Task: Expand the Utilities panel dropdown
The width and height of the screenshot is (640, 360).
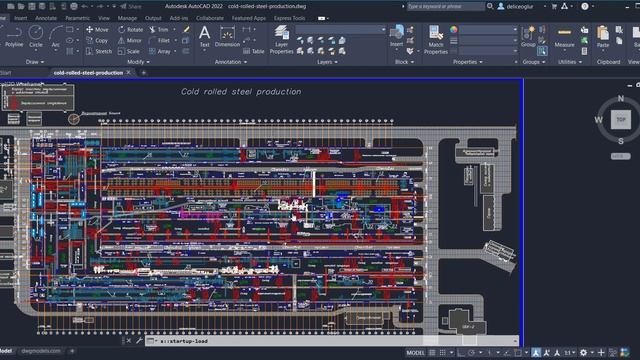Action: (570, 62)
